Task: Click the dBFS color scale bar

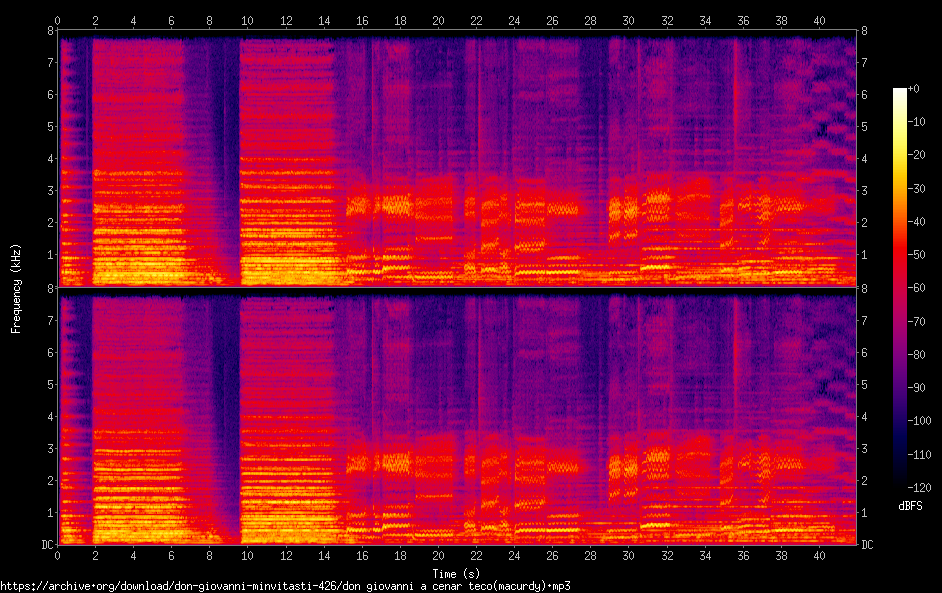Action: [899, 288]
